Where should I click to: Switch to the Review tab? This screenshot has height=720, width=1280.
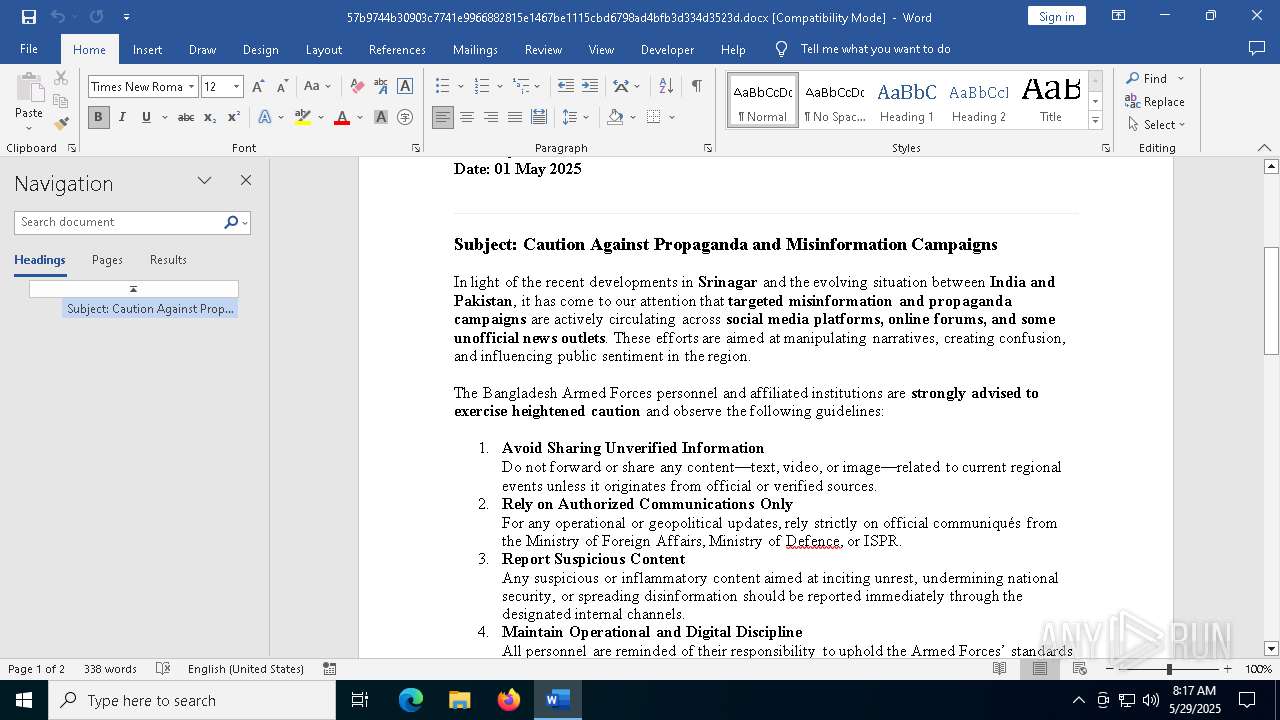point(543,49)
